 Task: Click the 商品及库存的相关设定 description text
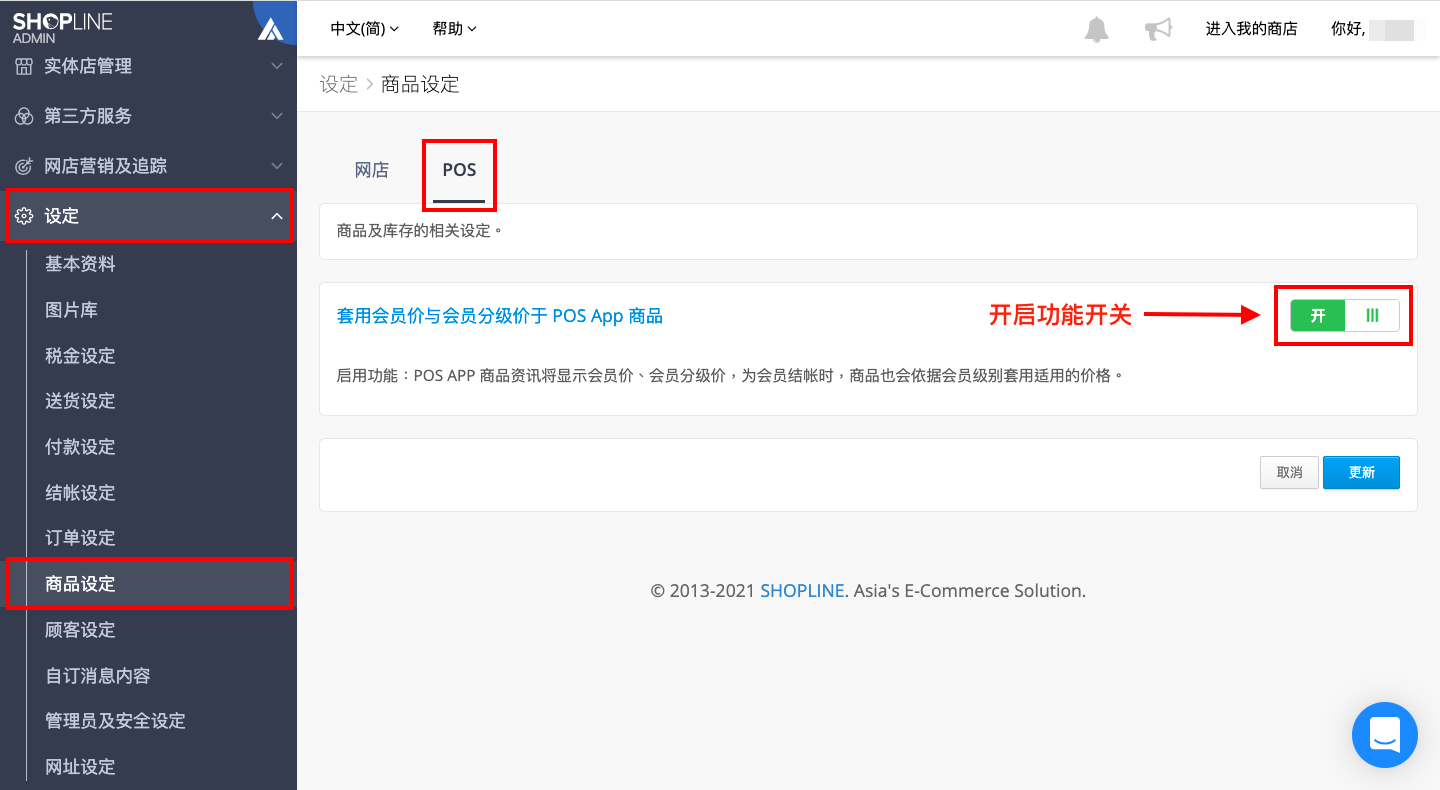pyautogui.click(x=419, y=231)
